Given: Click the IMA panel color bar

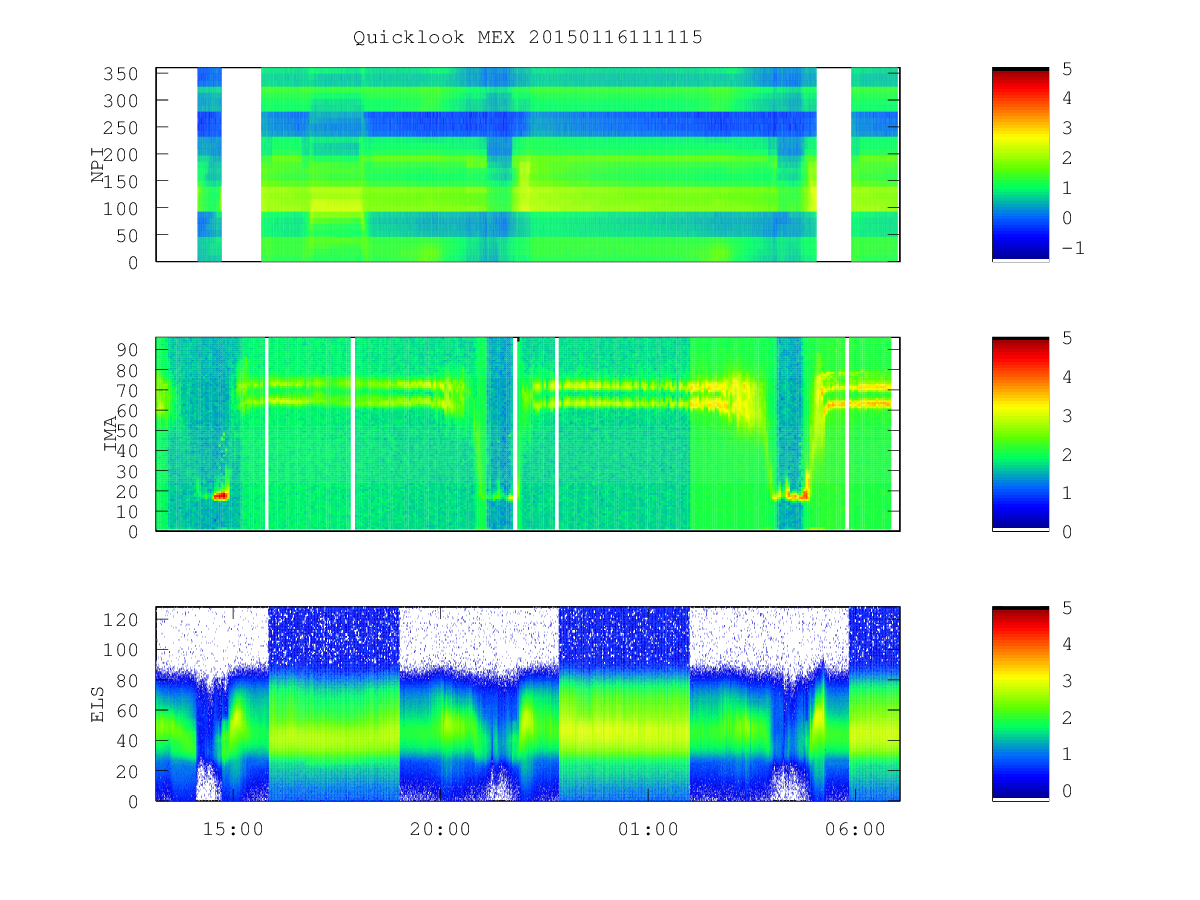Looking at the screenshot, I should click(1020, 434).
